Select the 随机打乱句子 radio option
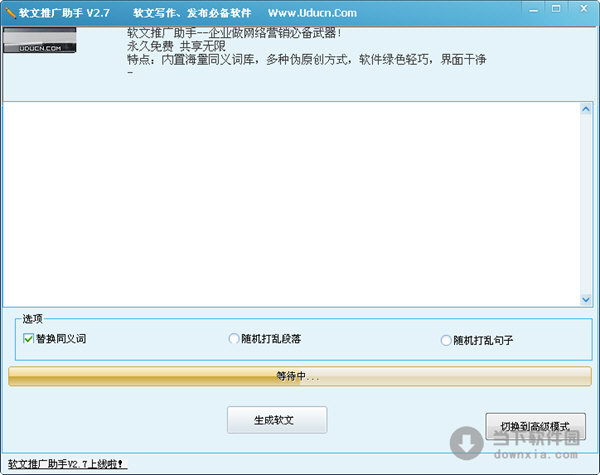The height and width of the screenshot is (475, 600). click(446, 340)
